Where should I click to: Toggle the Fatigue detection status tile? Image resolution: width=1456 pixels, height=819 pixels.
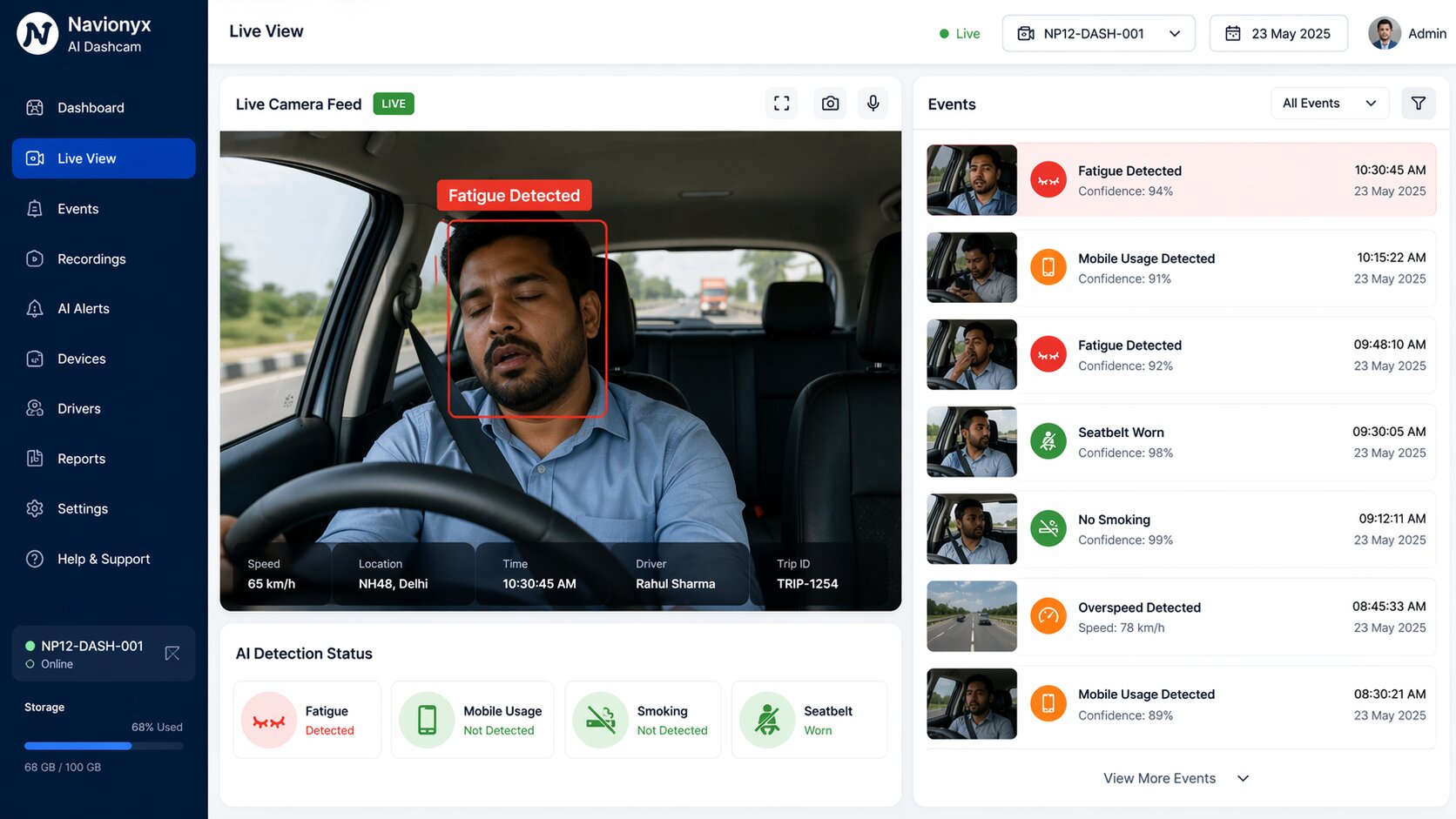[x=307, y=719]
